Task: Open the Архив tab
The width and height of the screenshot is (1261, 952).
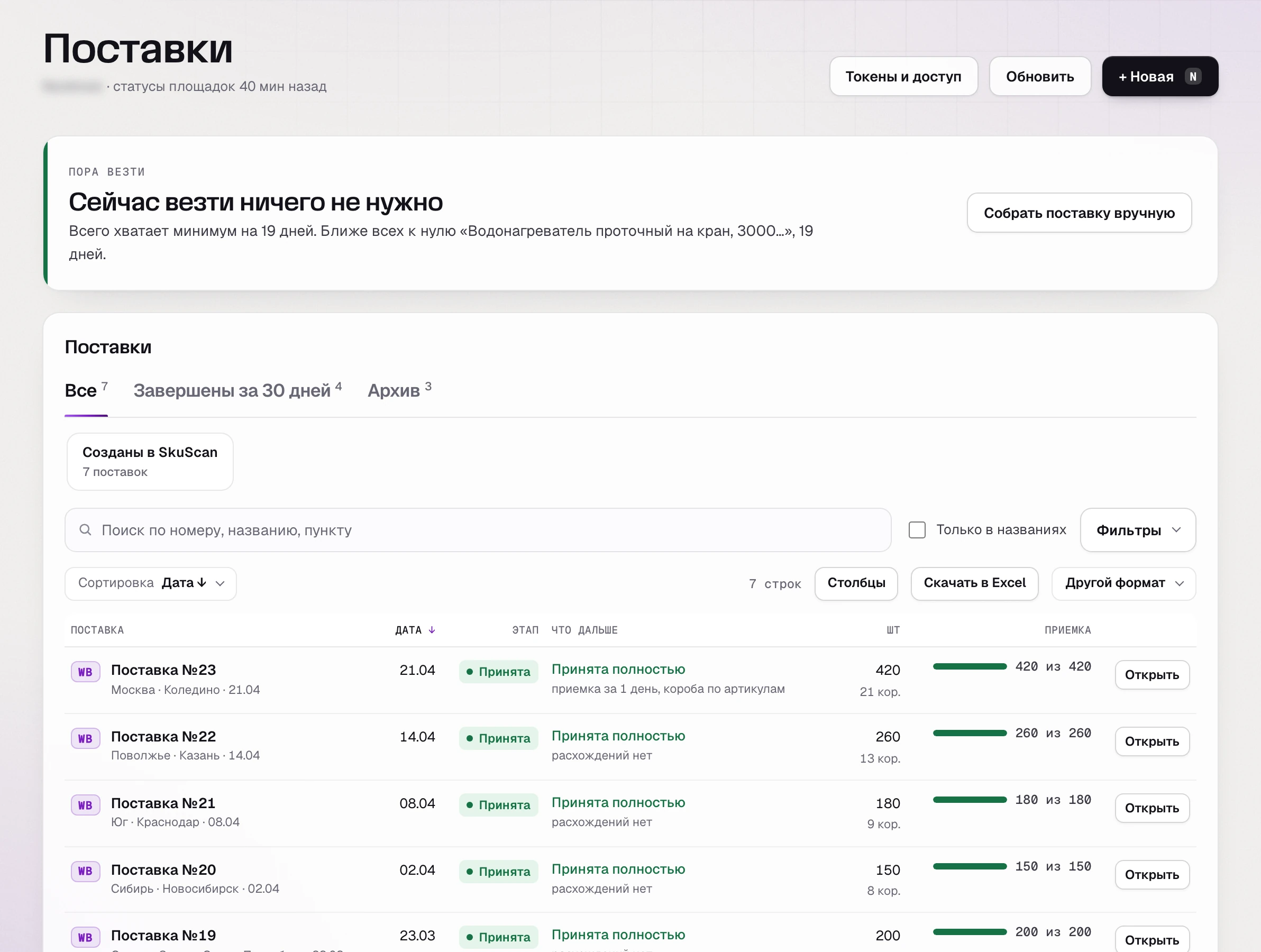Action: pos(400,390)
